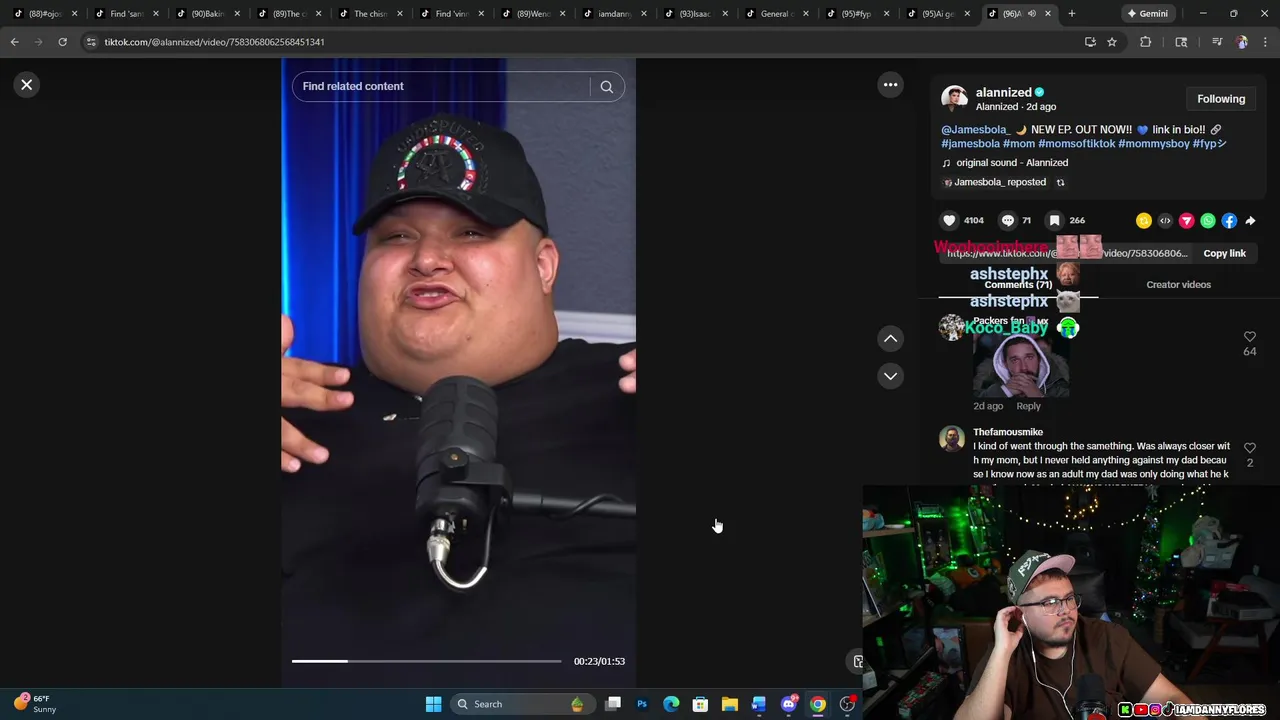Send to friends with the red paper-plane icon
The image size is (1280, 720).
(1186, 221)
